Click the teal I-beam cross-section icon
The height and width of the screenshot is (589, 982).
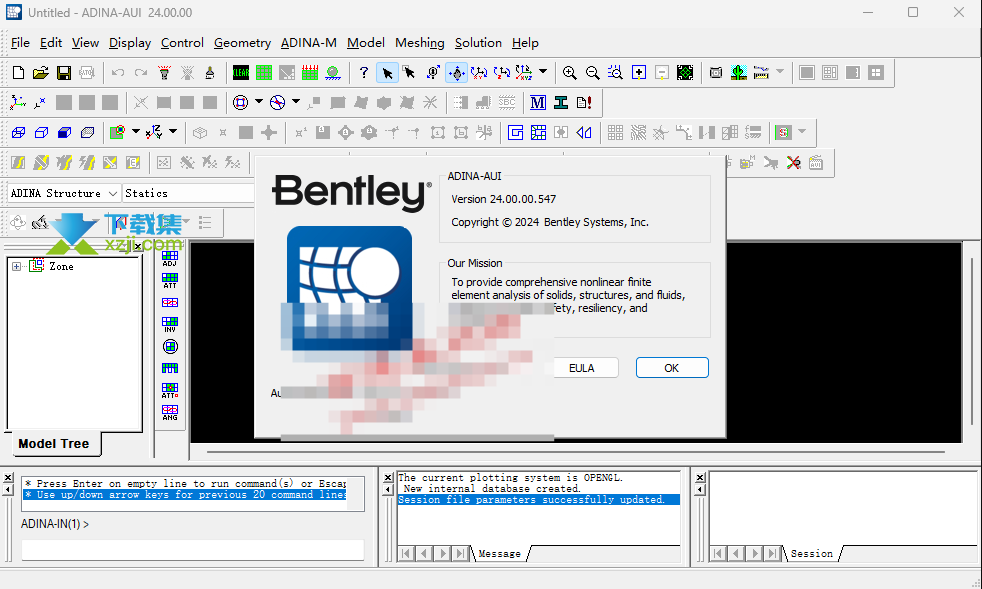[561, 103]
